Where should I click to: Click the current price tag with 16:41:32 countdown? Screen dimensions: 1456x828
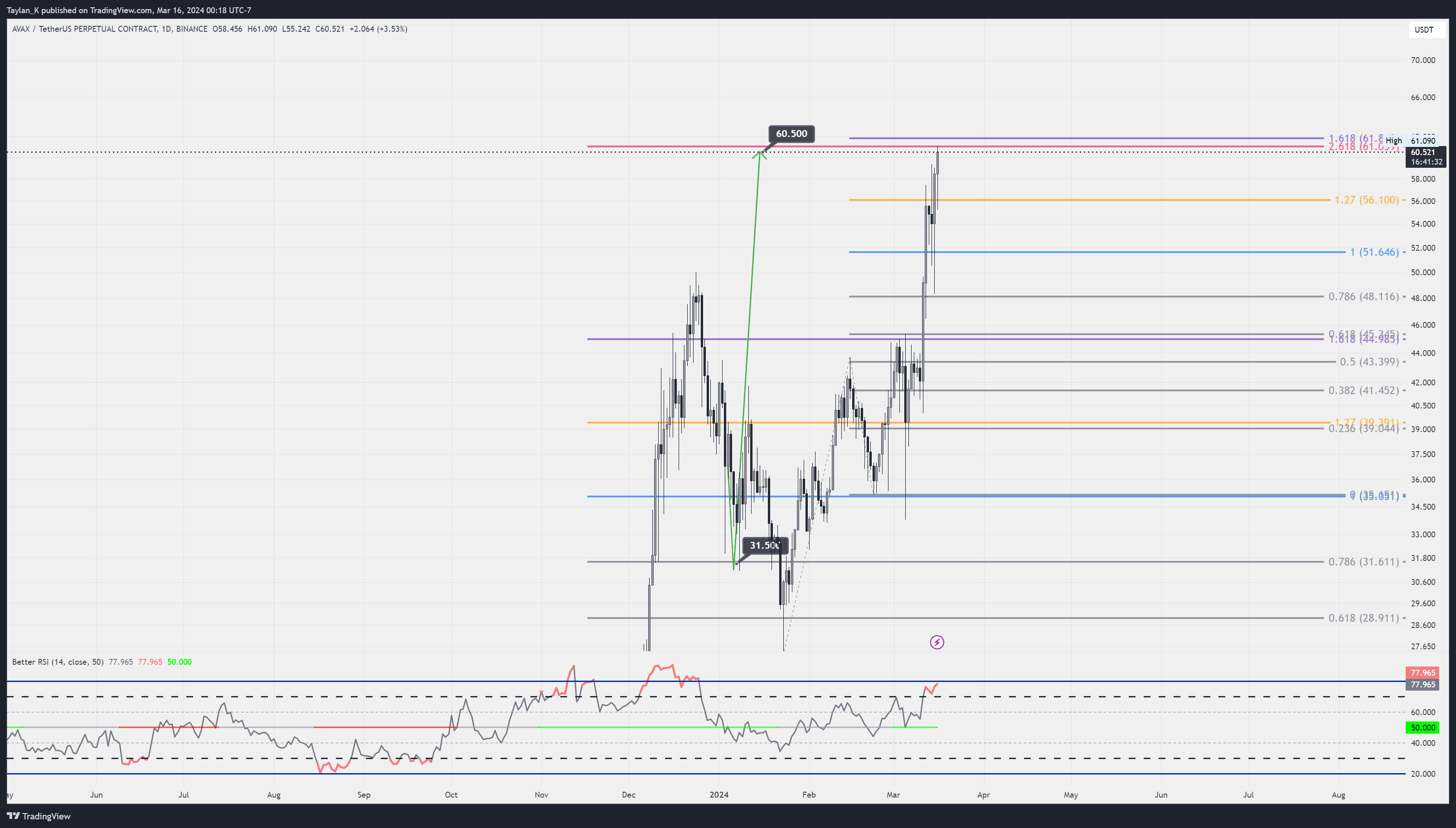click(x=1426, y=157)
